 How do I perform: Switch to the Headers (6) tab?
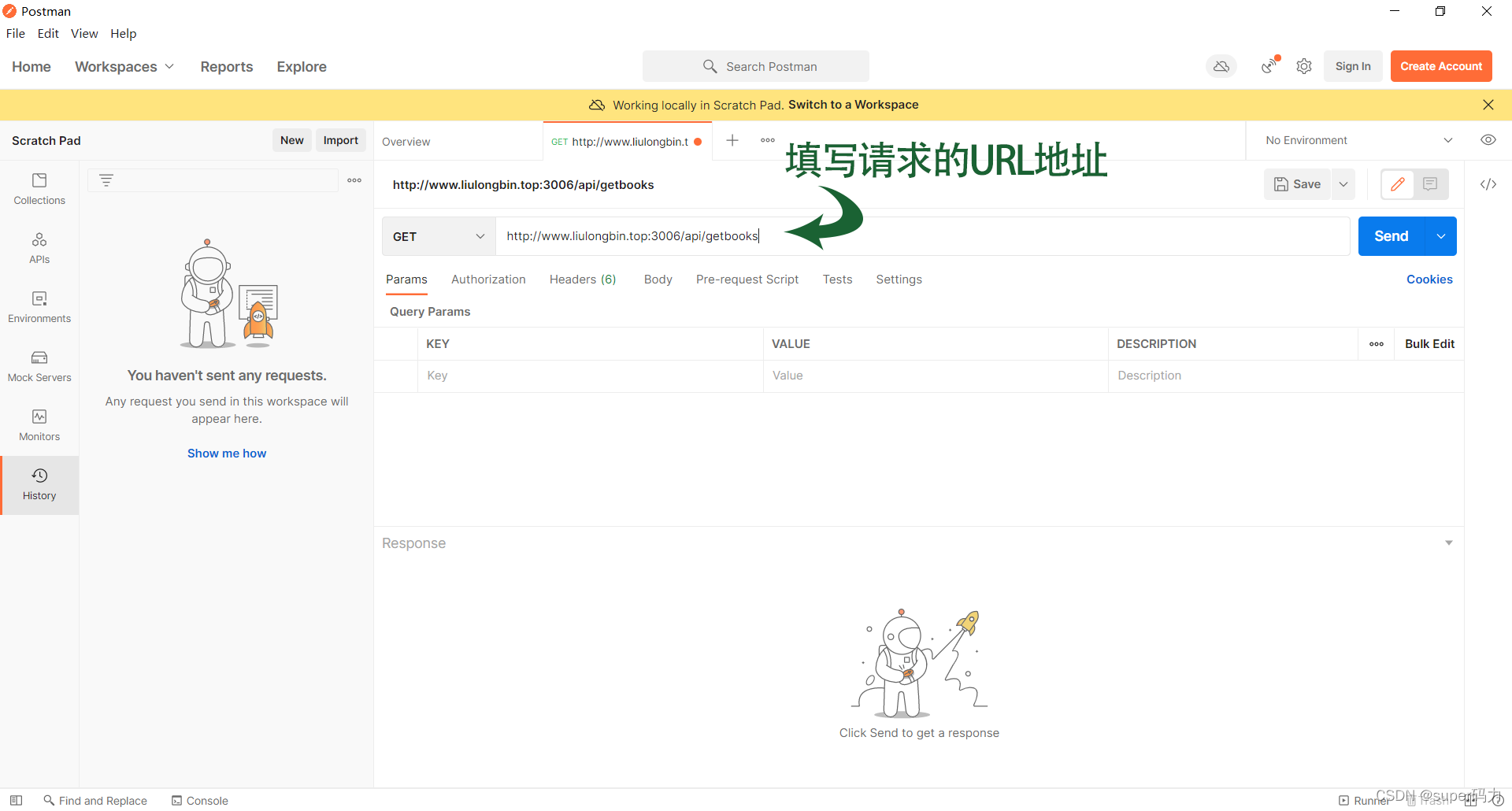(582, 280)
